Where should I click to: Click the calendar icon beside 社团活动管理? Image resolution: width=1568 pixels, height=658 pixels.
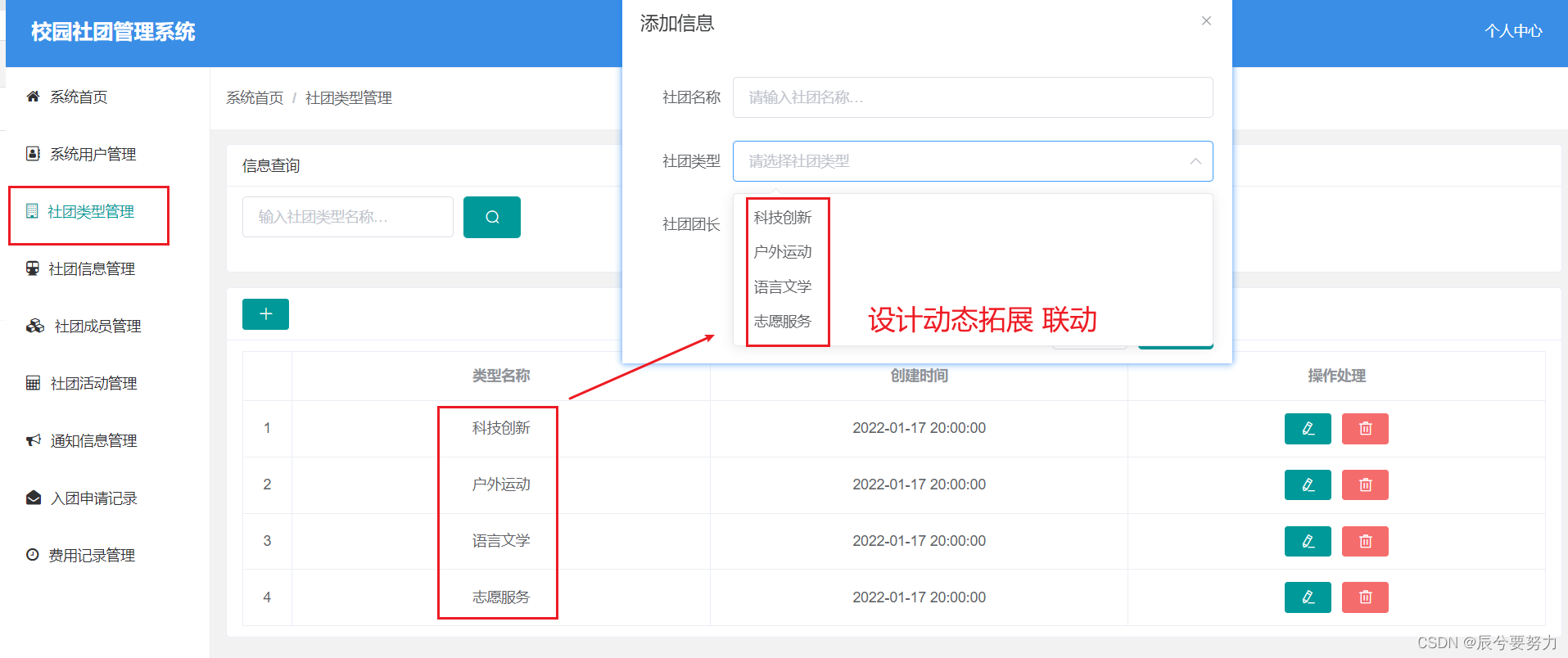coord(34,383)
